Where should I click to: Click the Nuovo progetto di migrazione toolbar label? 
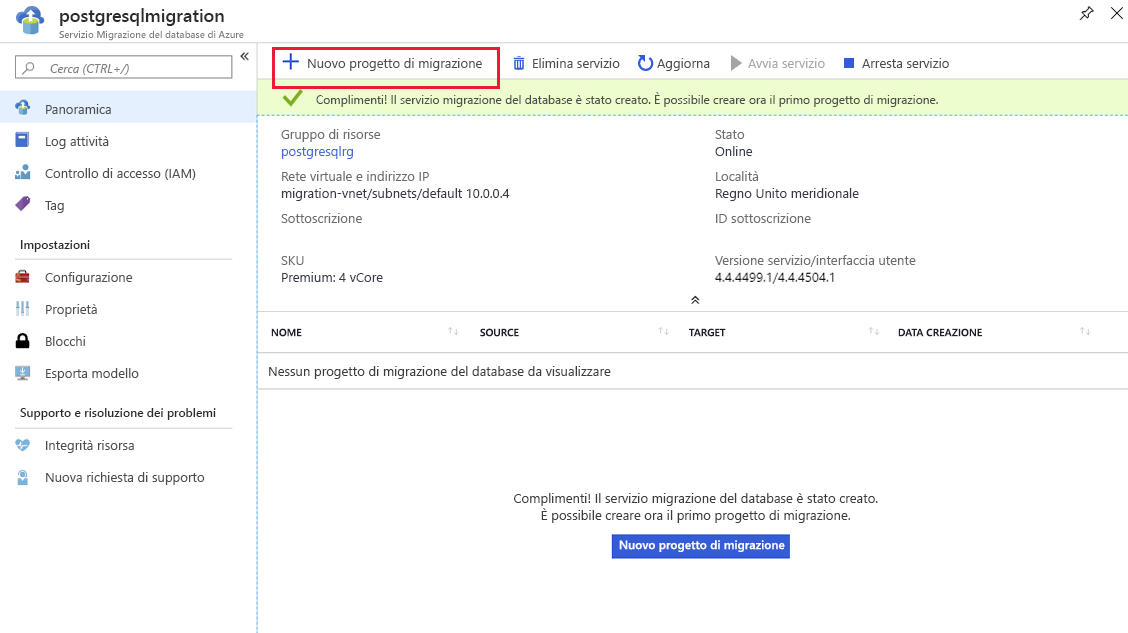[394, 63]
